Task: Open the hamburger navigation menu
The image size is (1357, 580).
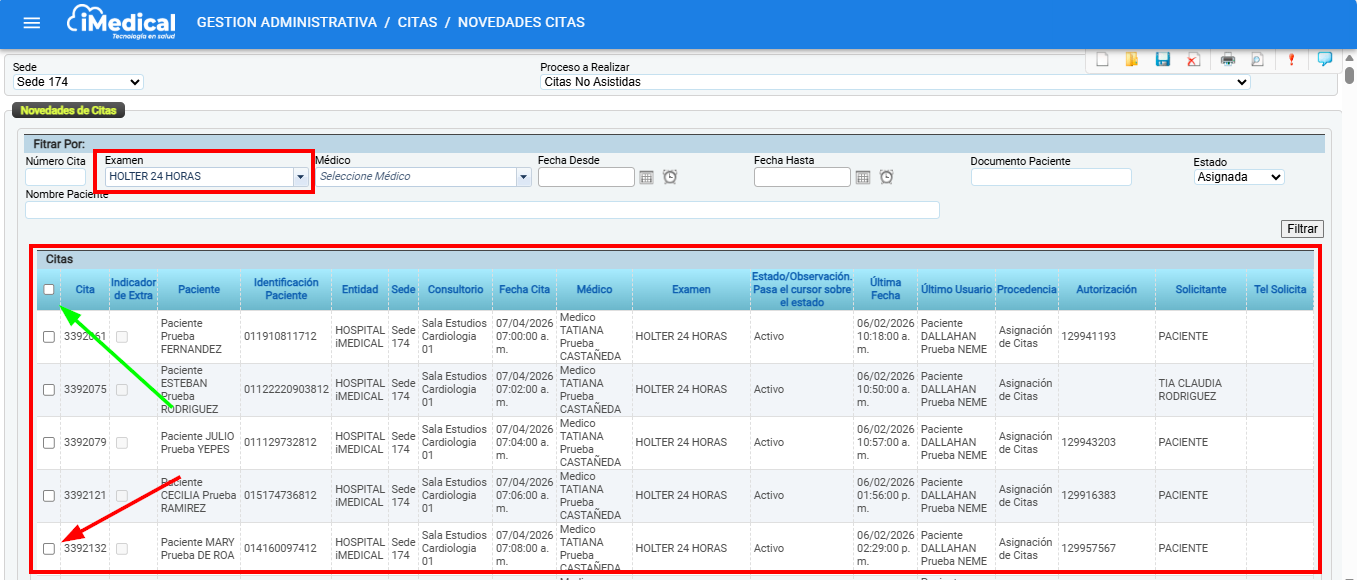Action: [32, 23]
